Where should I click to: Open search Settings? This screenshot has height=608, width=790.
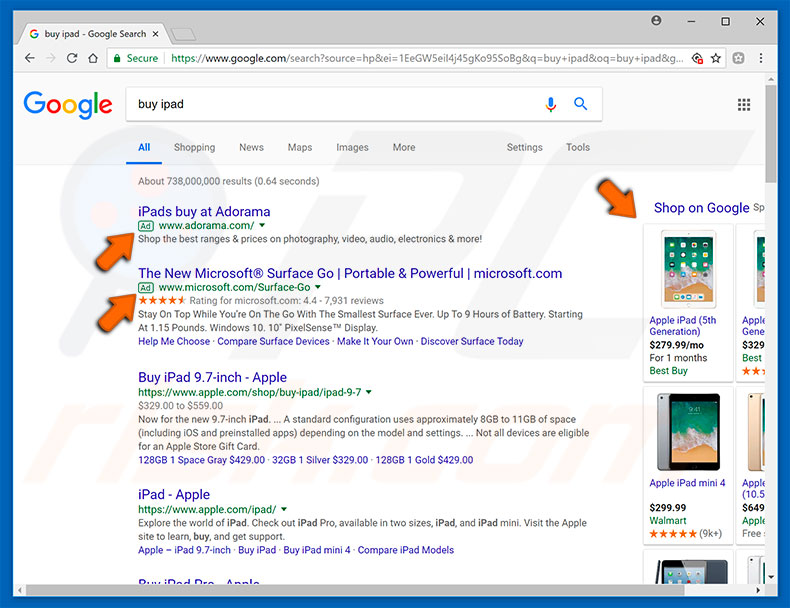(x=524, y=147)
